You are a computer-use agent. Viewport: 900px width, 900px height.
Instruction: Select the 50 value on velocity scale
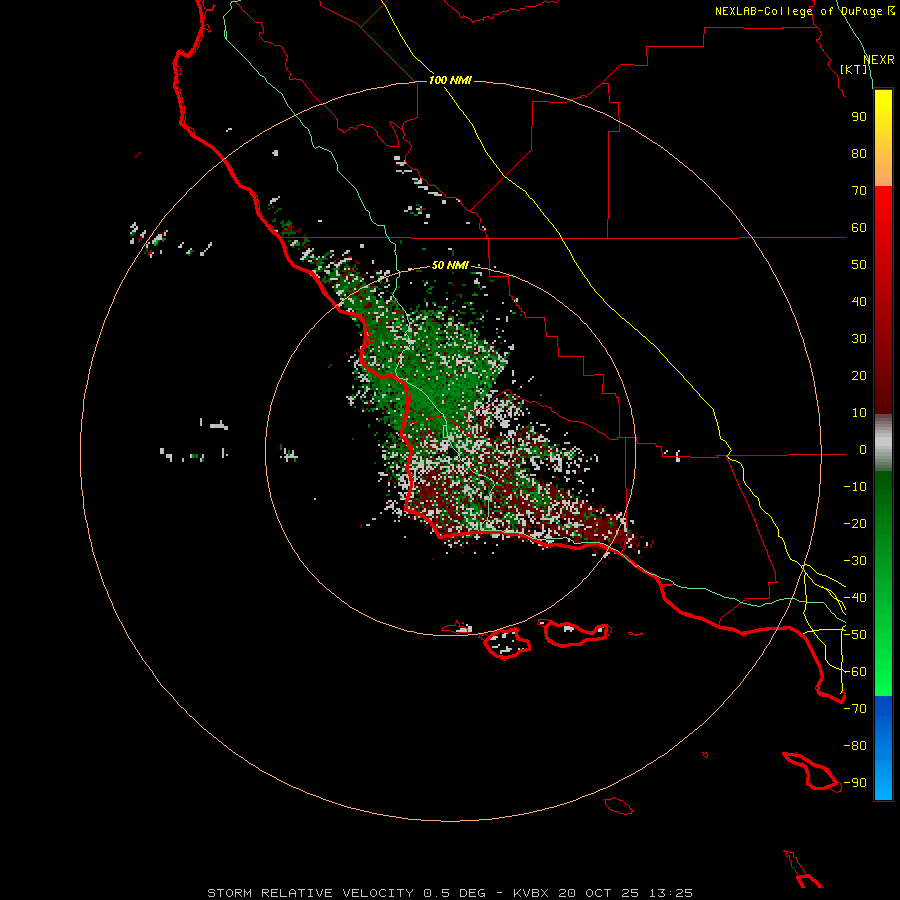click(859, 265)
